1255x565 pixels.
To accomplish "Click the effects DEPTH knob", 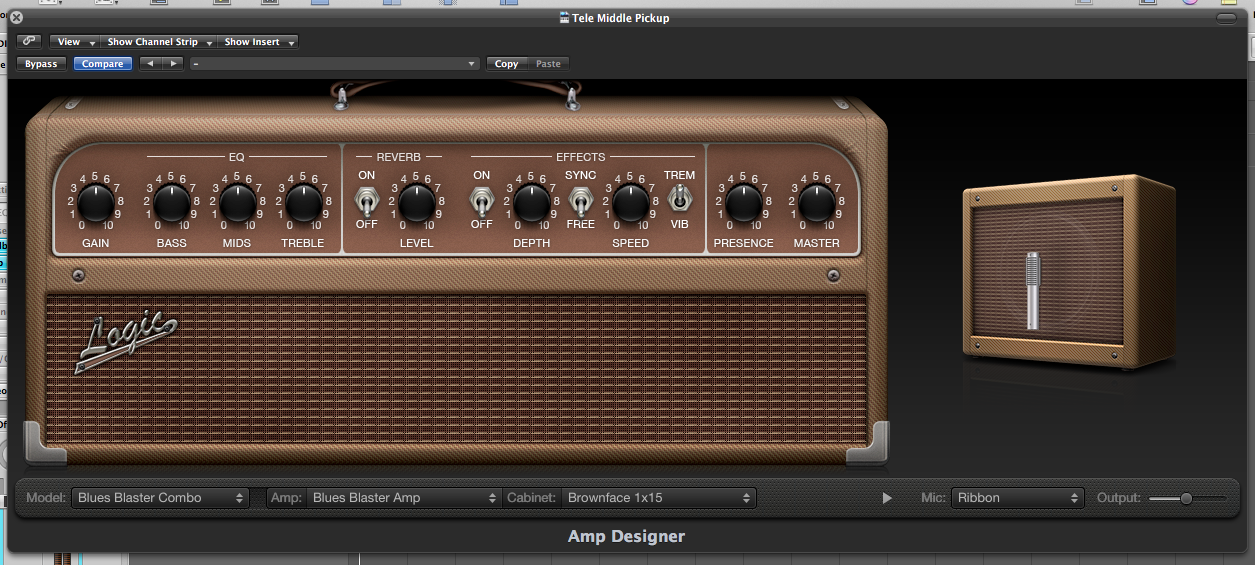I will [x=531, y=205].
